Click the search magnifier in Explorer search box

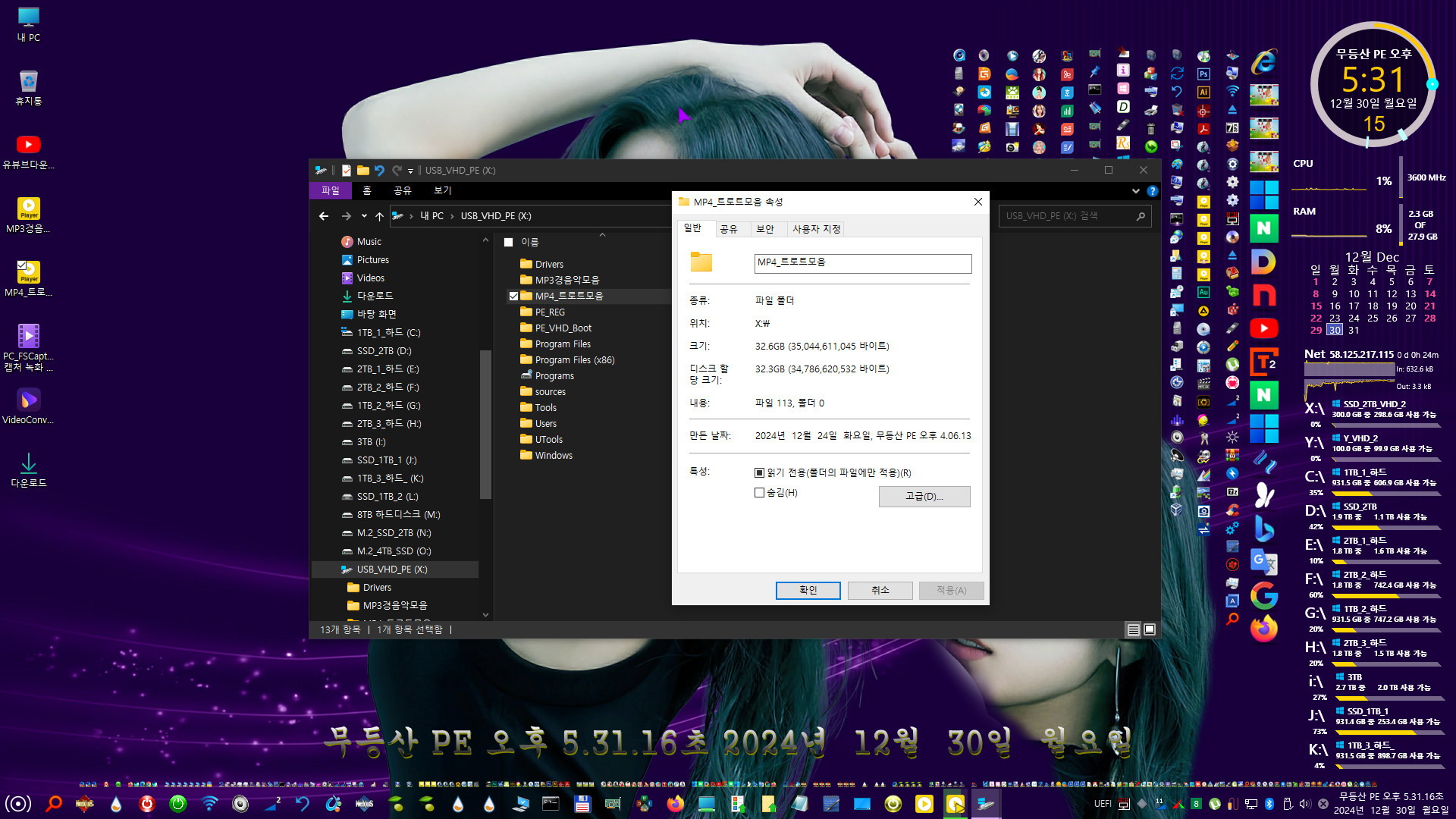pos(1141,216)
